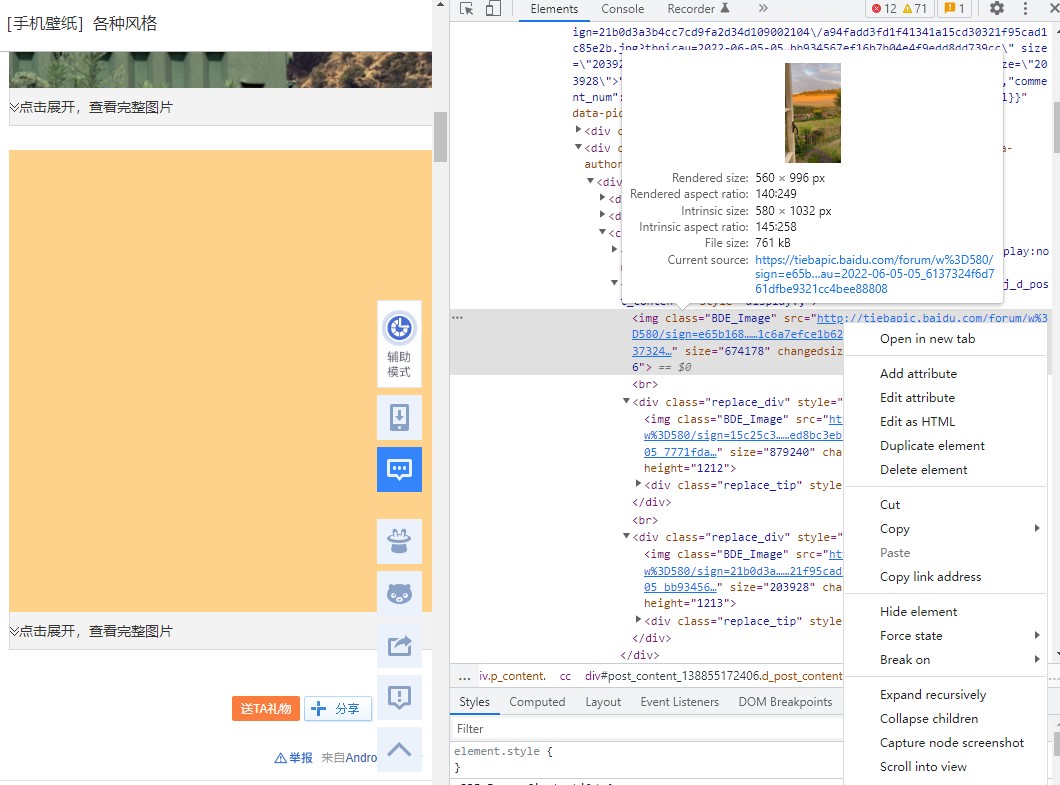Click the 送TA礼物 orange button
1060x785 pixels.
click(266, 709)
